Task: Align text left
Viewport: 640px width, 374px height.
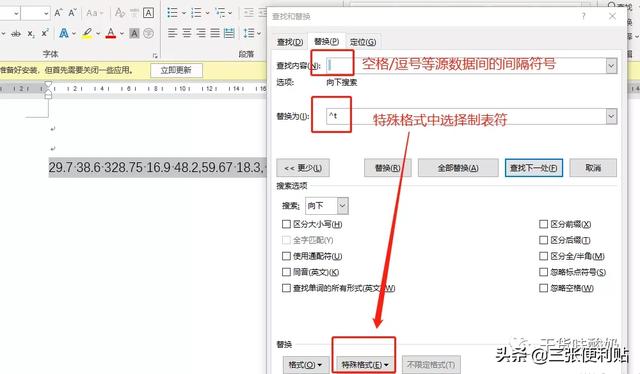Action: tap(173, 33)
